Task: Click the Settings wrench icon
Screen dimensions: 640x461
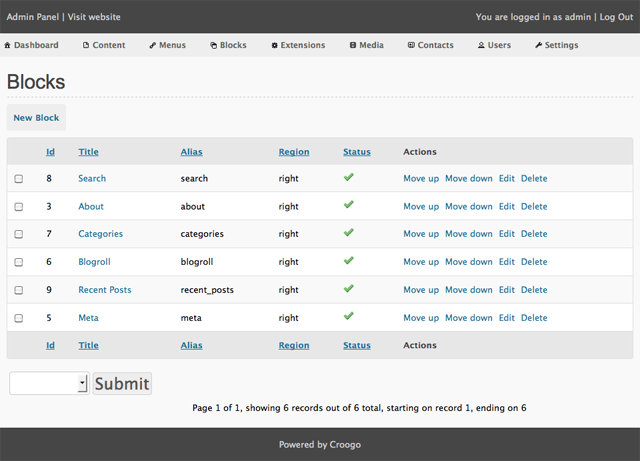Action: tap(538, 45)
